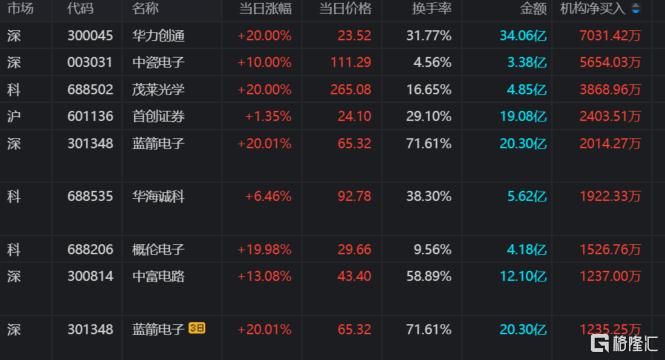Viewport: 665px width, 360px height.
Task: Sort table by 当日涨幅 column header
Action: click(x=265, y=8)
